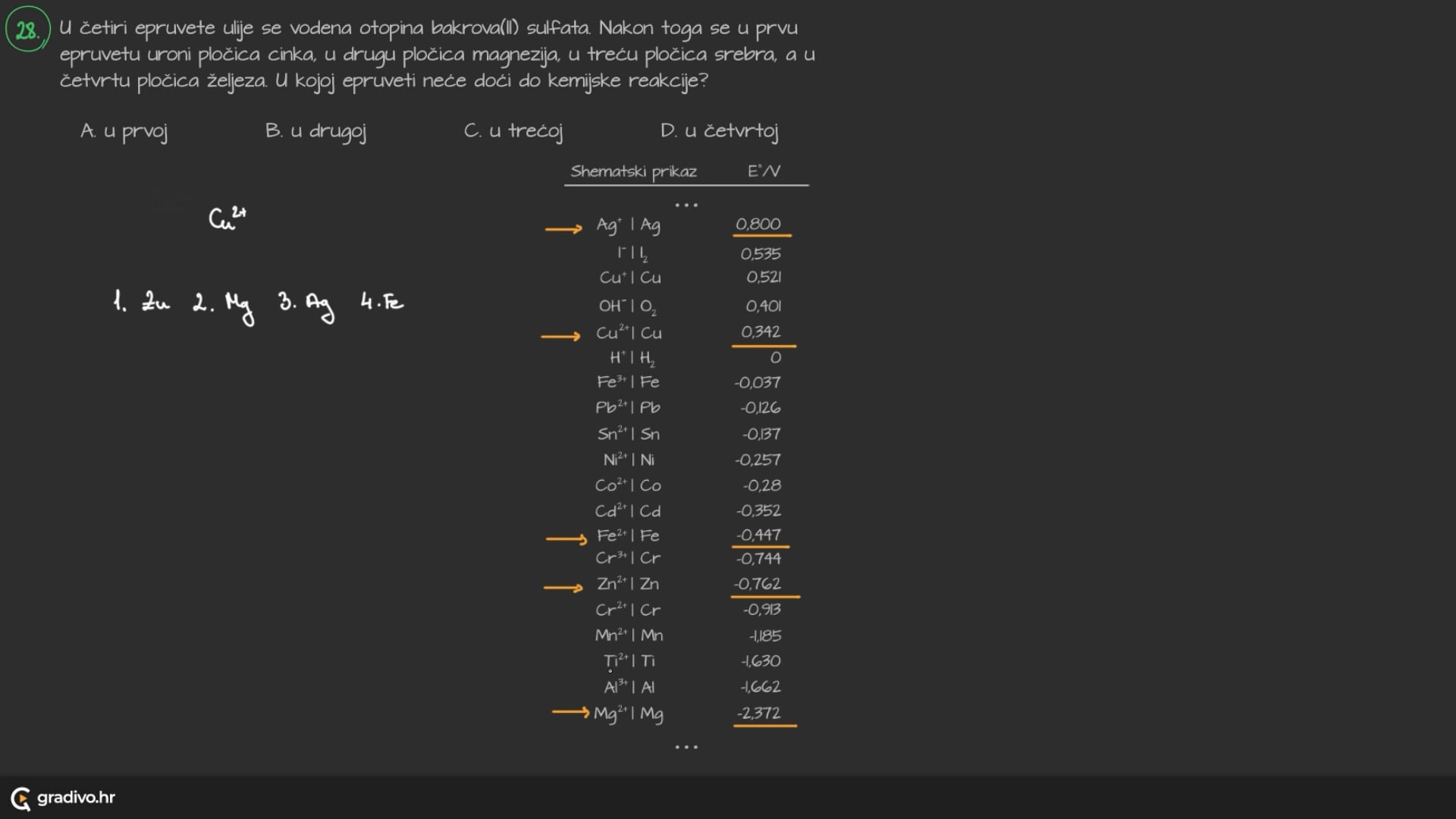Screen dimensions: 1456x819
Task: Click the orange arrow beside Ag+ | Ag
Action: pyautogui.click(x=563, y=228)
